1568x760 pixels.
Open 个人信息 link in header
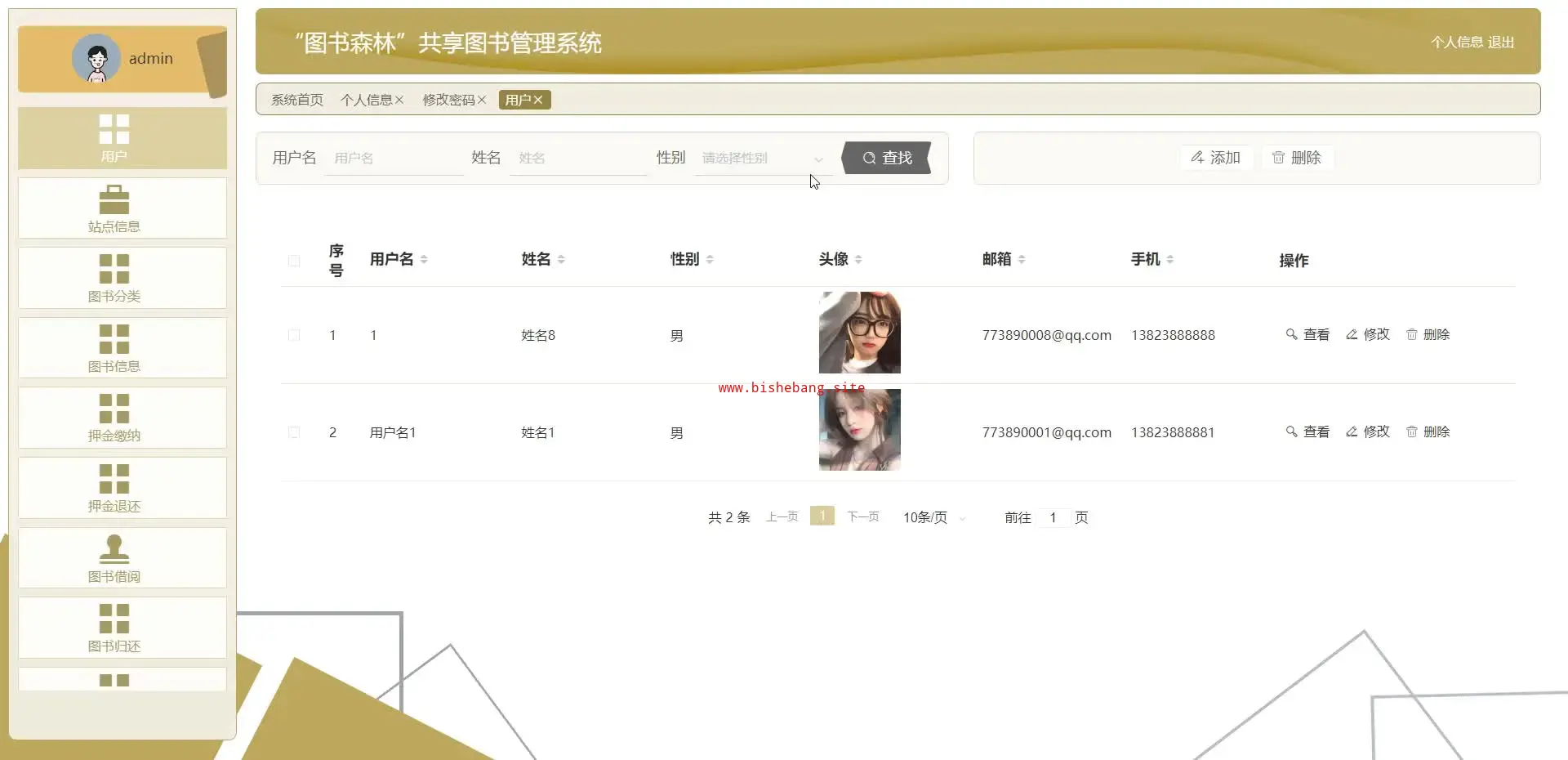[1457, 42]
